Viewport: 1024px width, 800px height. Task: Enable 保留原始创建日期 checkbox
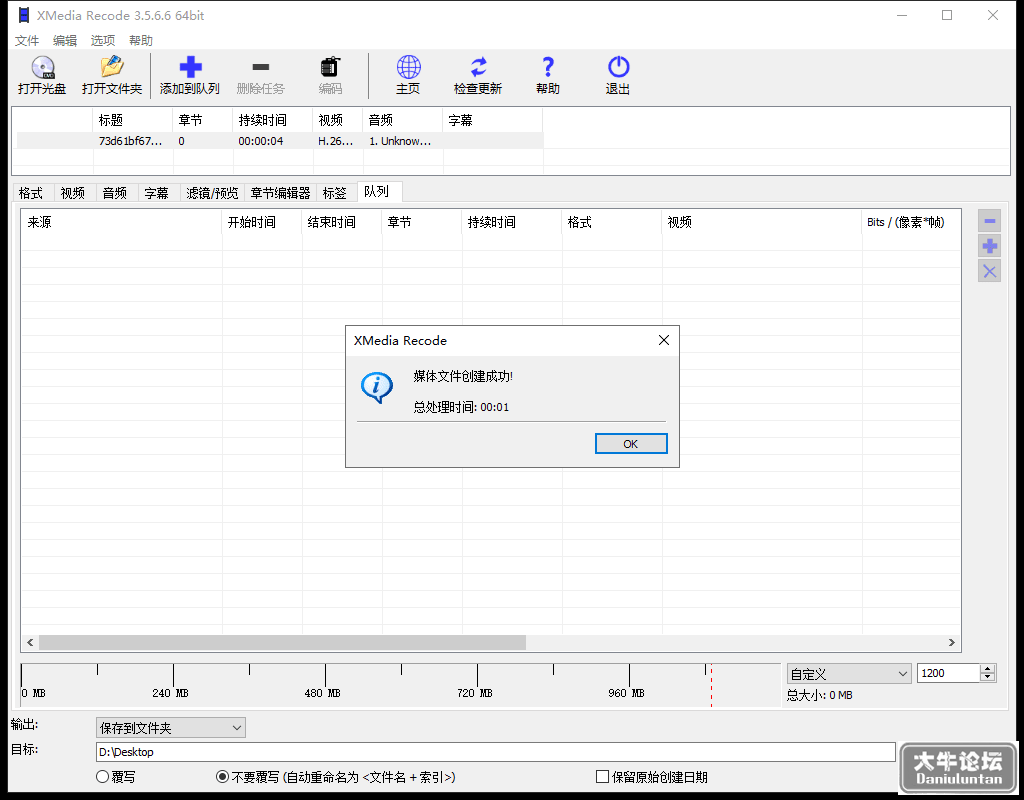[x=603, y=777]
